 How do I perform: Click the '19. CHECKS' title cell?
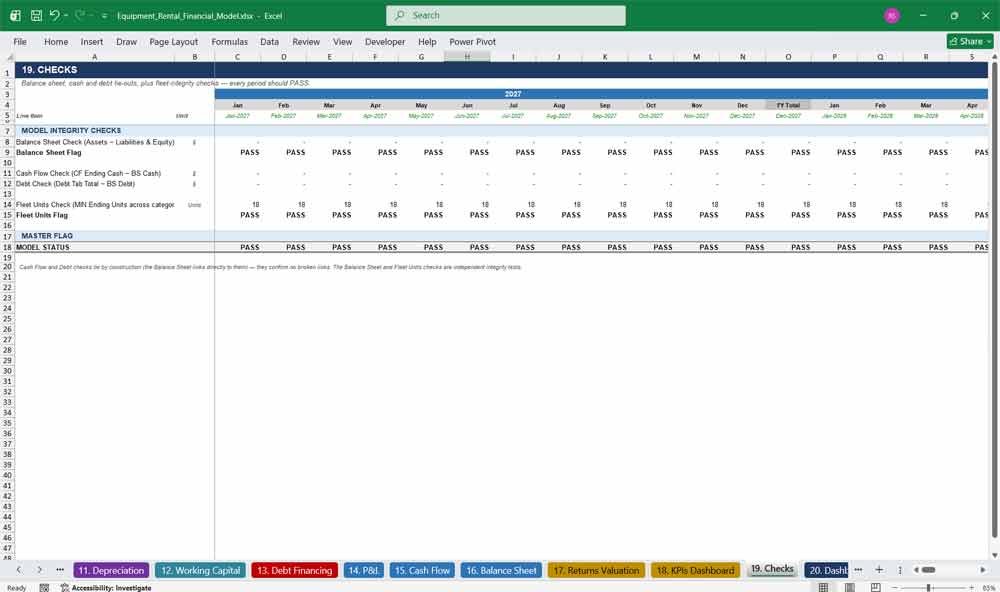50,70
